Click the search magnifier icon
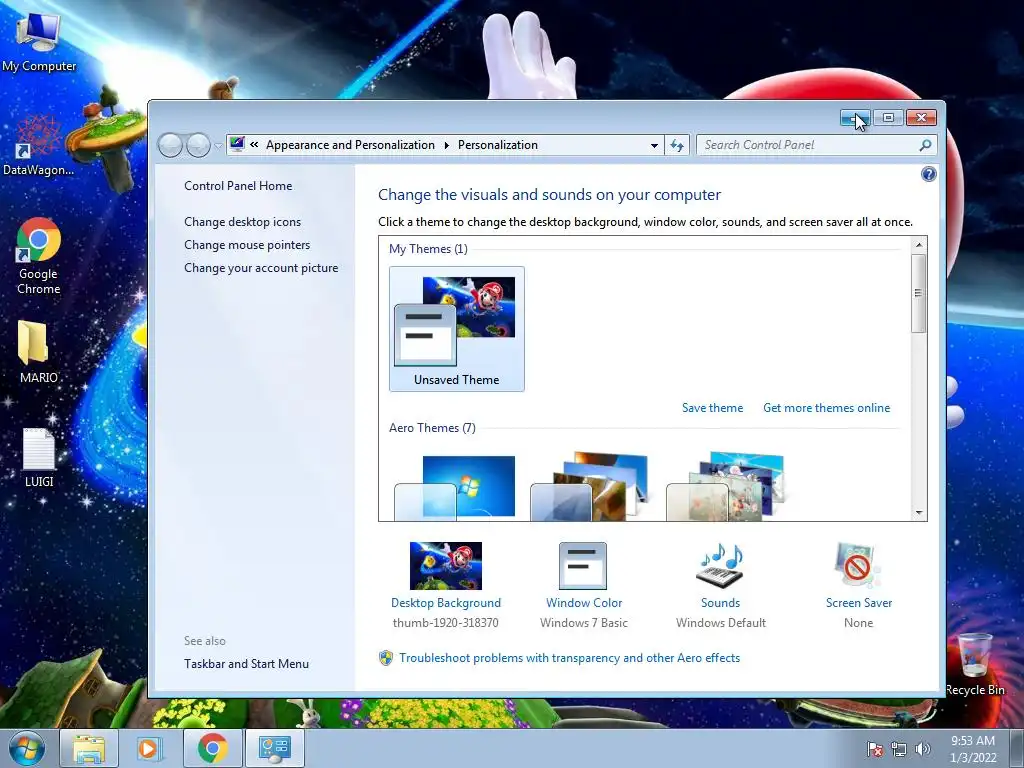Image resolution: width=1024 pixels, height=768 pixels. [x=925, y=145]
